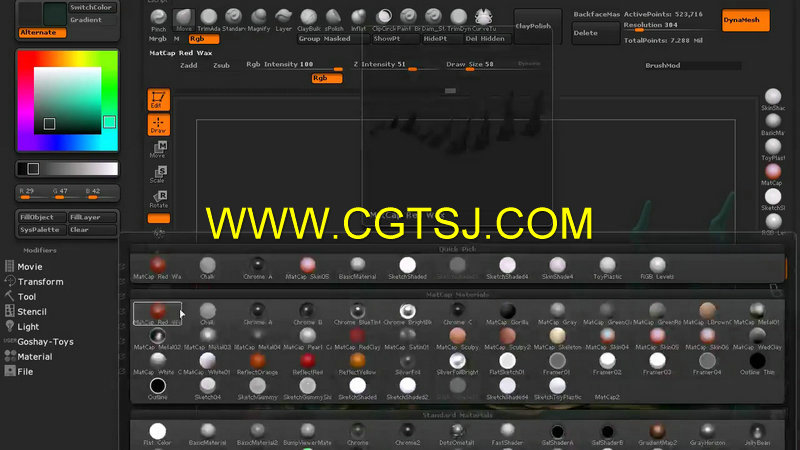Expand the Light palette
800x450 pixels.
[x=28, y=327]
